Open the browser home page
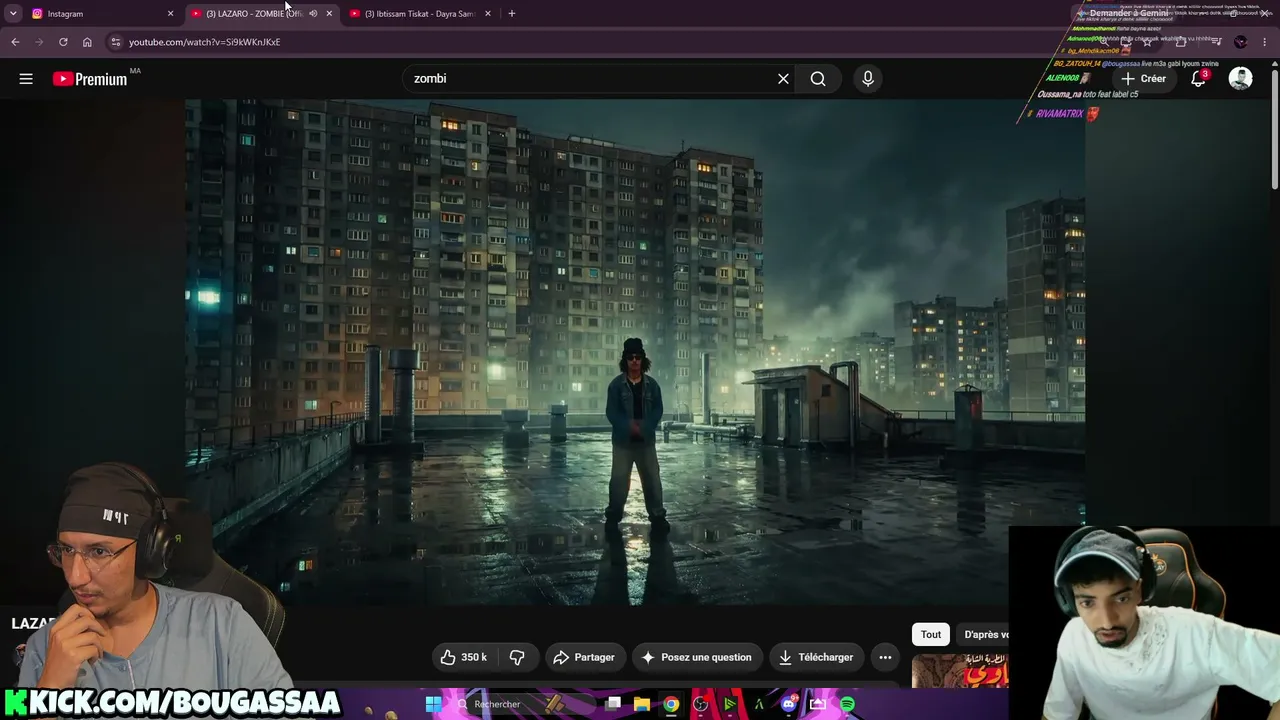Screen dimensions: 1280x720 coord(87,42)
